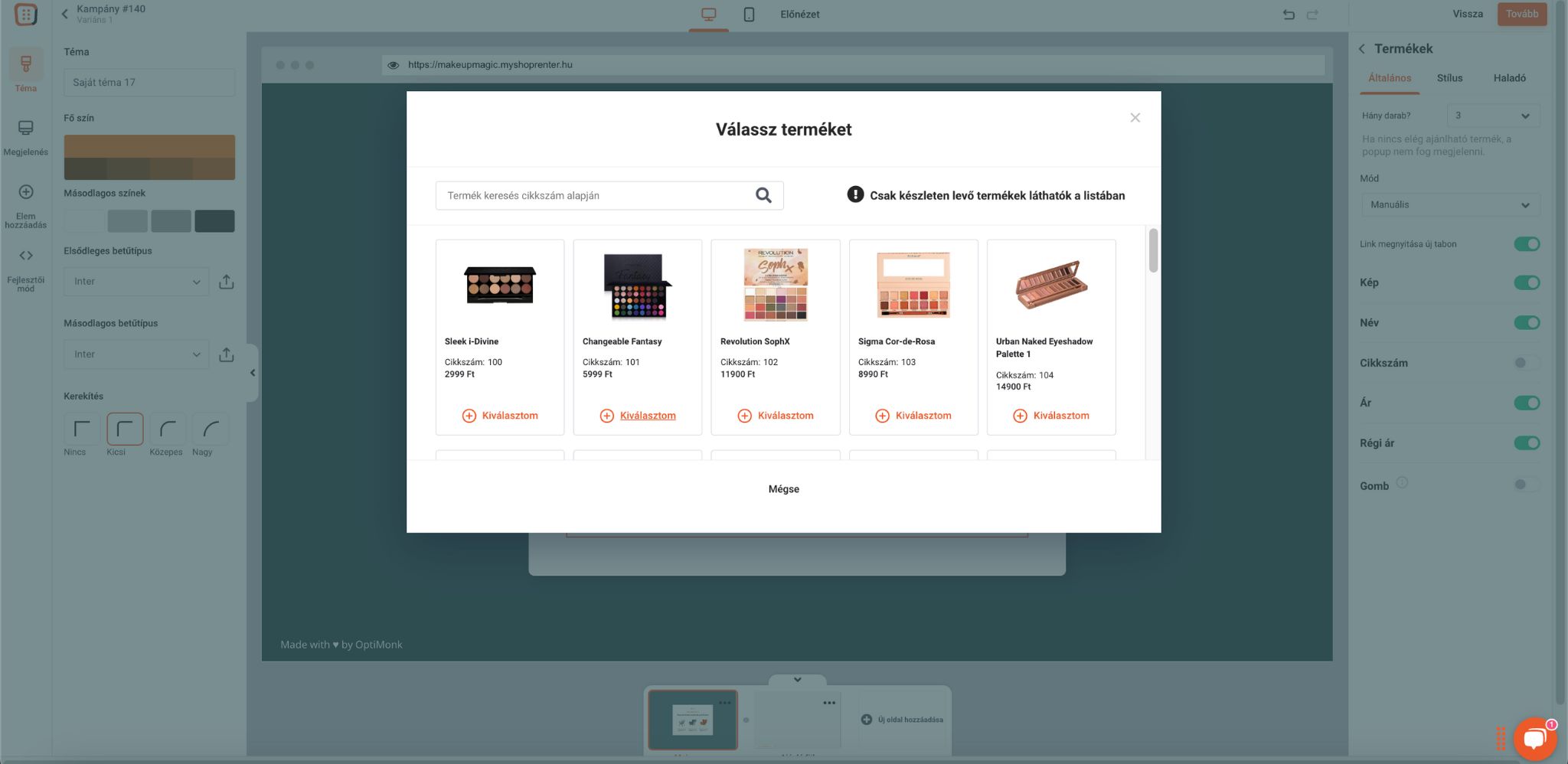Select the second page thumbnail
This screenshot has height=764, width=1568.
797,720
